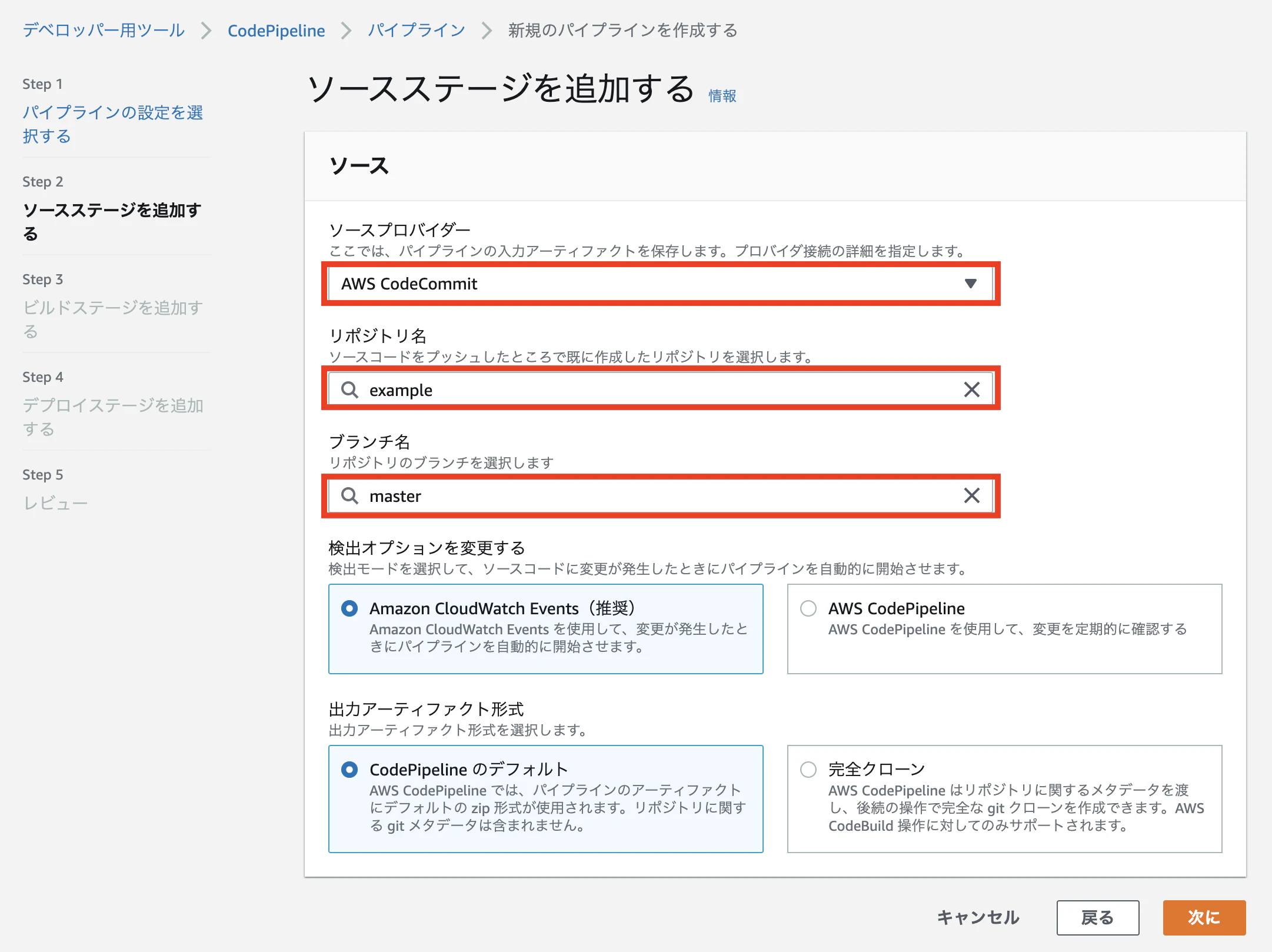The image size is (1272, 952).
Task: Click the 出力アーティファクト形式 label
Action: (426, 709)
